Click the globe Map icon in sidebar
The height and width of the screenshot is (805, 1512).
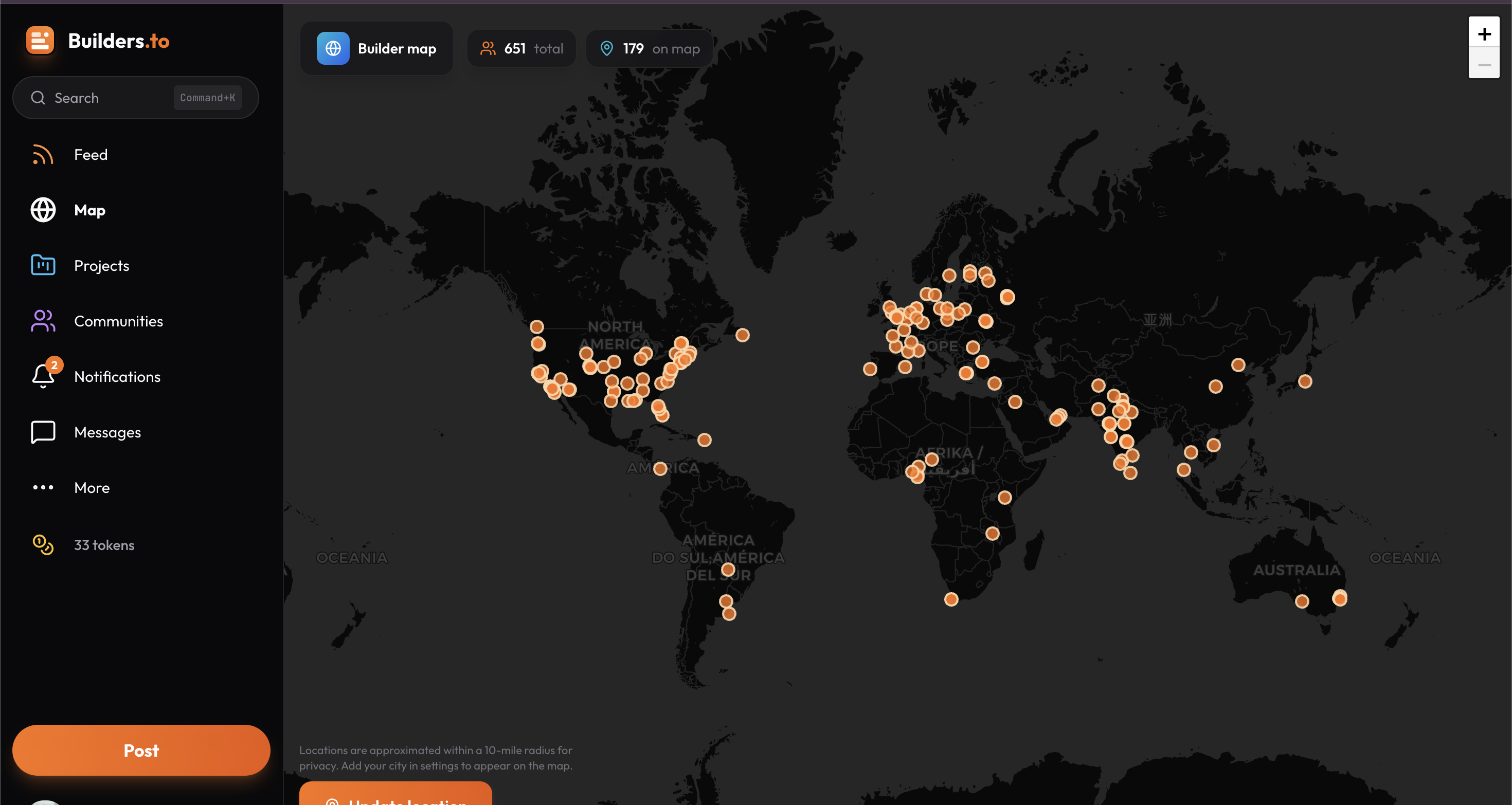(43, 210)
